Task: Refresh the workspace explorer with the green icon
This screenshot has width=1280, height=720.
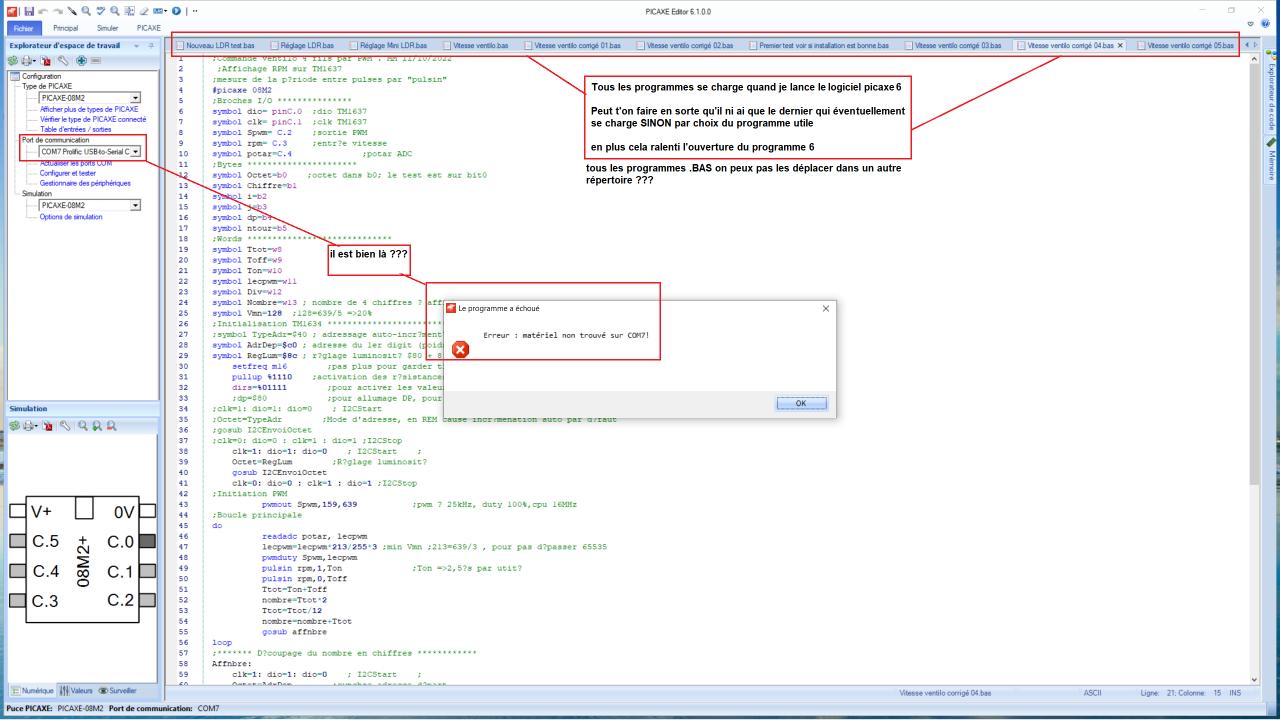Action: [12, 62]
